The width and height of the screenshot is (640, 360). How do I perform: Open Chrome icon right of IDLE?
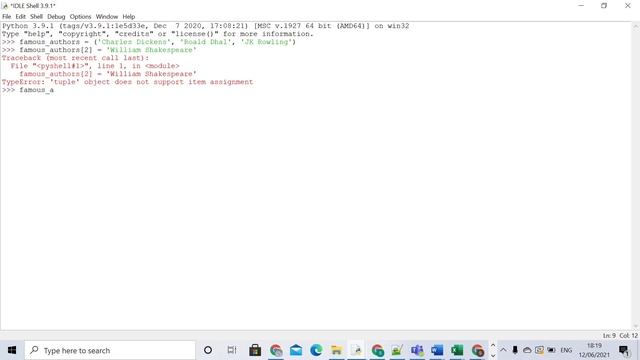[377, 350]
